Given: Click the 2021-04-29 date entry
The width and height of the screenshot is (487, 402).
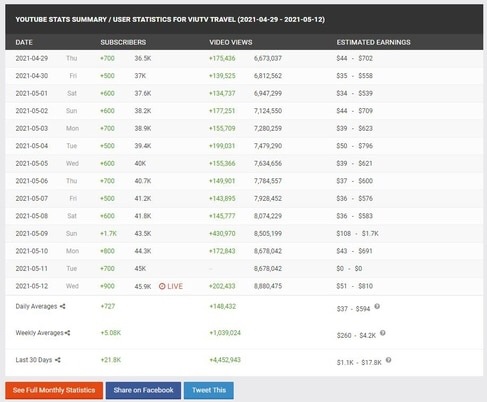Looking at the screenshot, I should [x=32, y=58].
